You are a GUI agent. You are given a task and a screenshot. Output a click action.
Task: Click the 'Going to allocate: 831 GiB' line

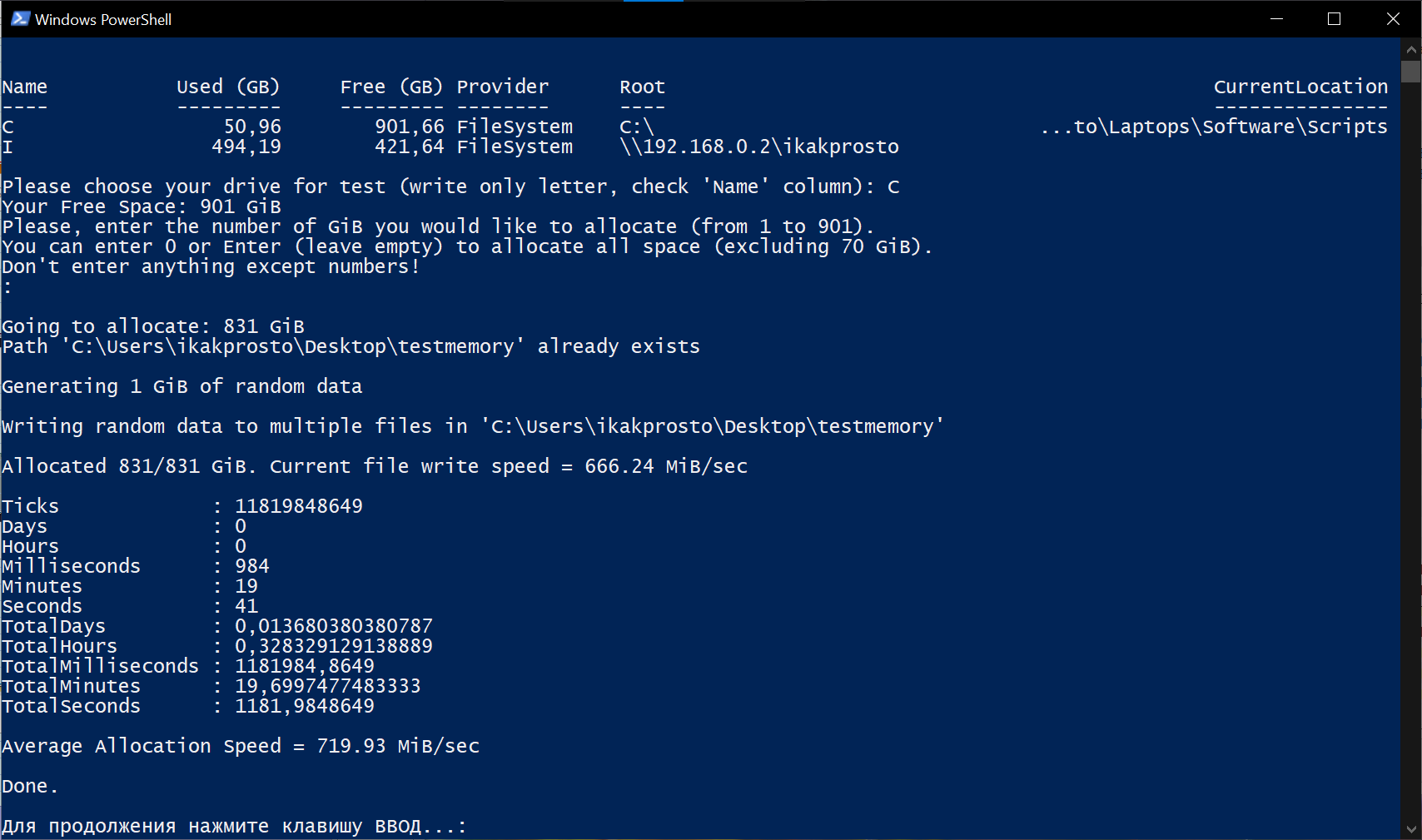tap(153, 326)
